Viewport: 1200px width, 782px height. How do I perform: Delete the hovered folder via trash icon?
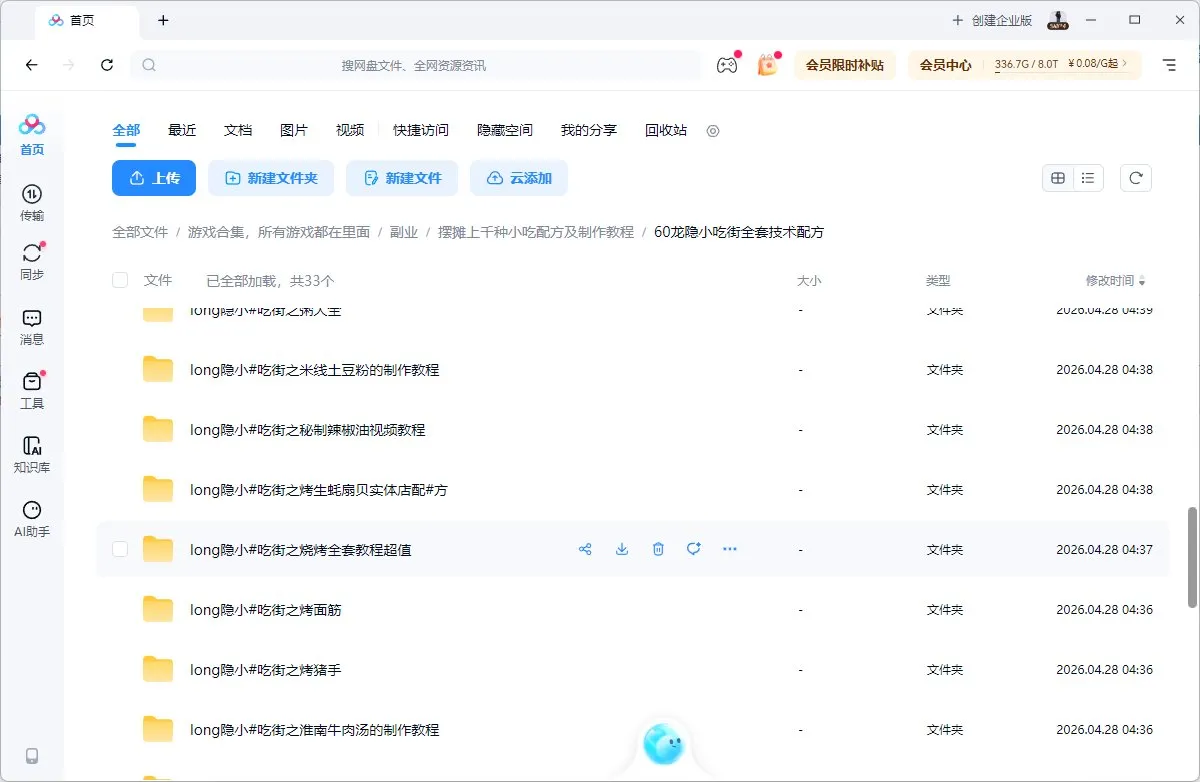click(657, 548)
